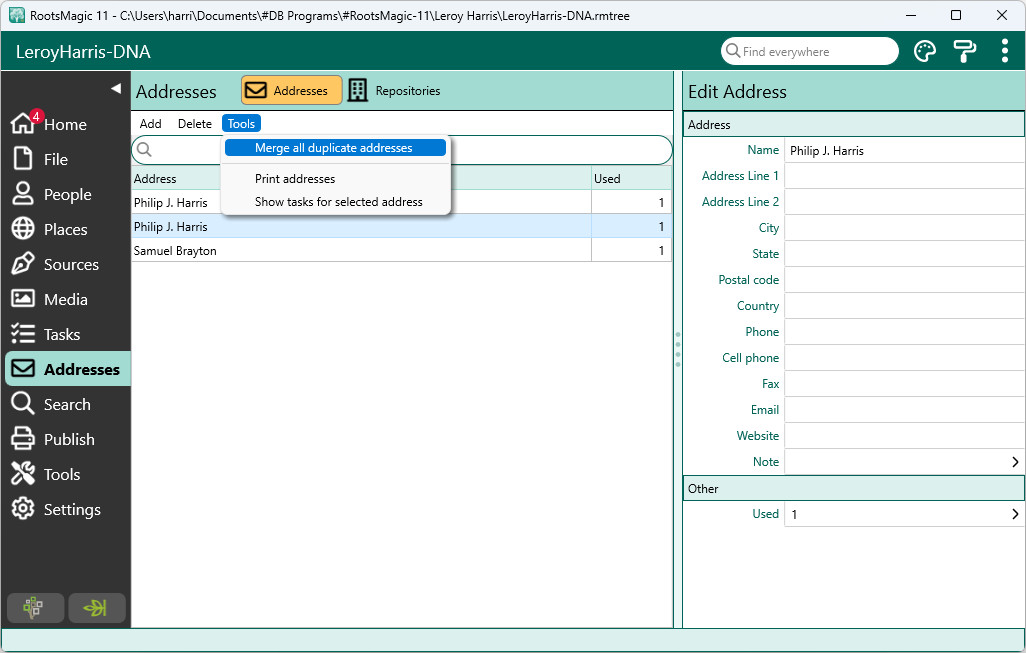This screenshot has width=1026, height=653.
Task: Click the Cell phone field
Action: click(x=904, y=358)
